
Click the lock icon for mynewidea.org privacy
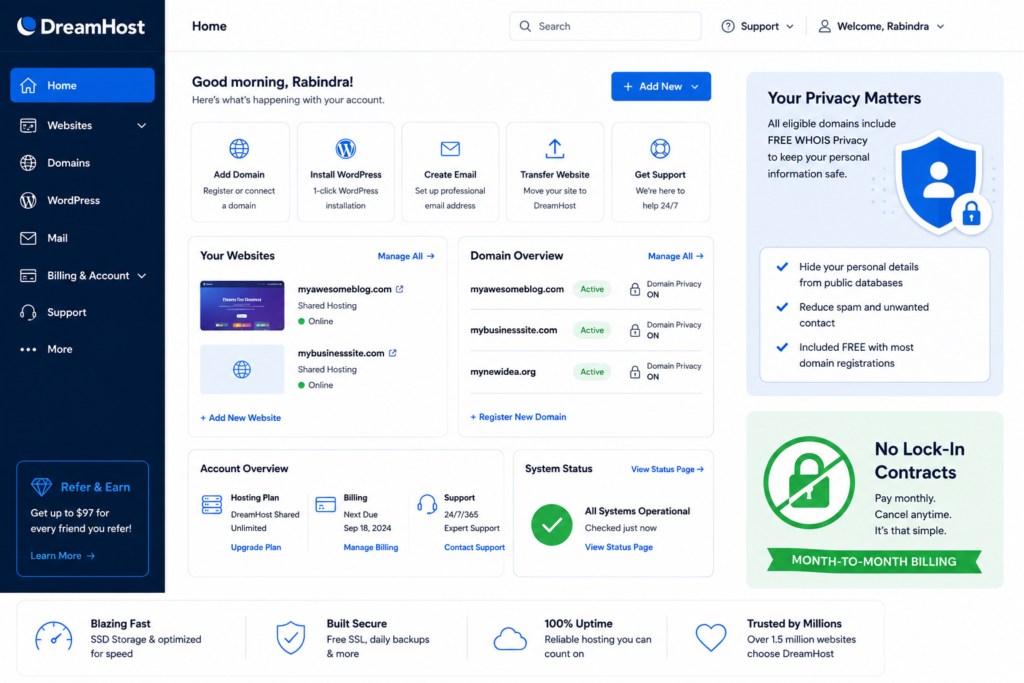(x=635, y=372)
